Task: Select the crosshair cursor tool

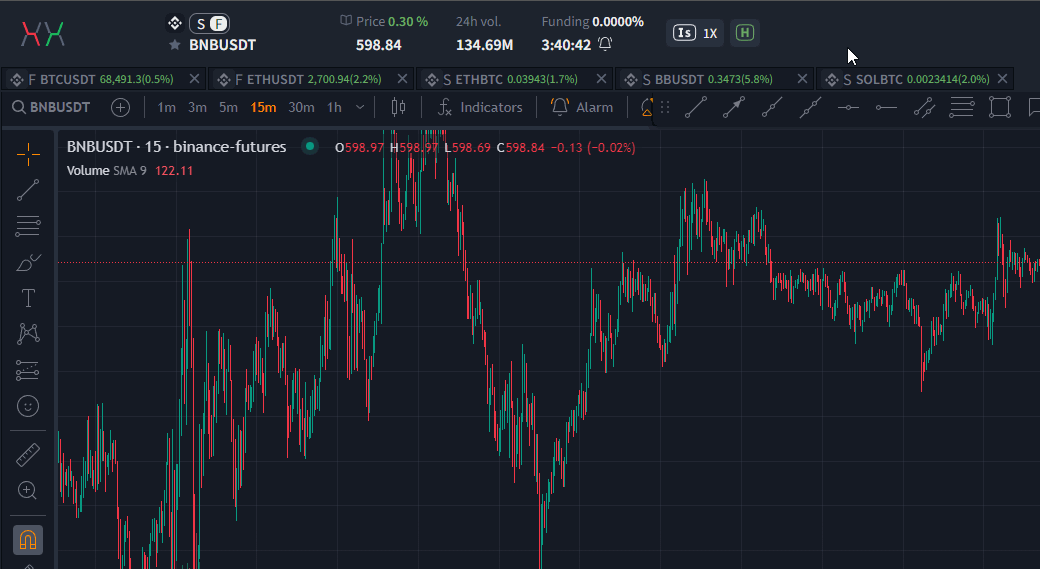Action: coord(28,155)
